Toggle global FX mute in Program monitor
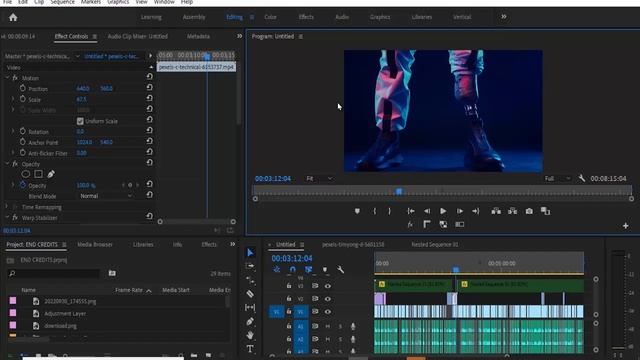This screenshot has width=640, height=360. (410, 224)
